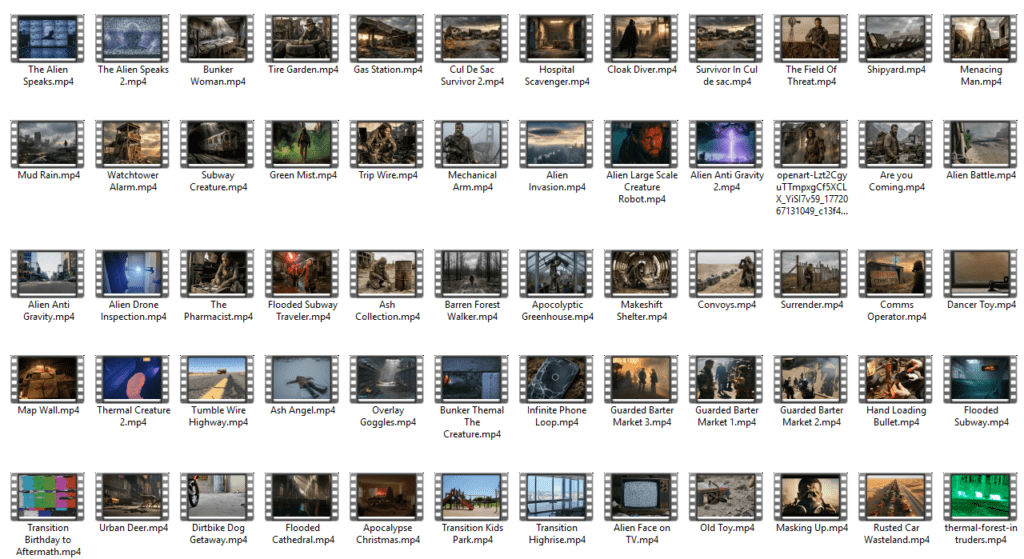This screenshot has width=1024, height=559.
Task: Pick the Apocolyptic Greenhouse.mp4 thumbnail
Action: (557, 274)
